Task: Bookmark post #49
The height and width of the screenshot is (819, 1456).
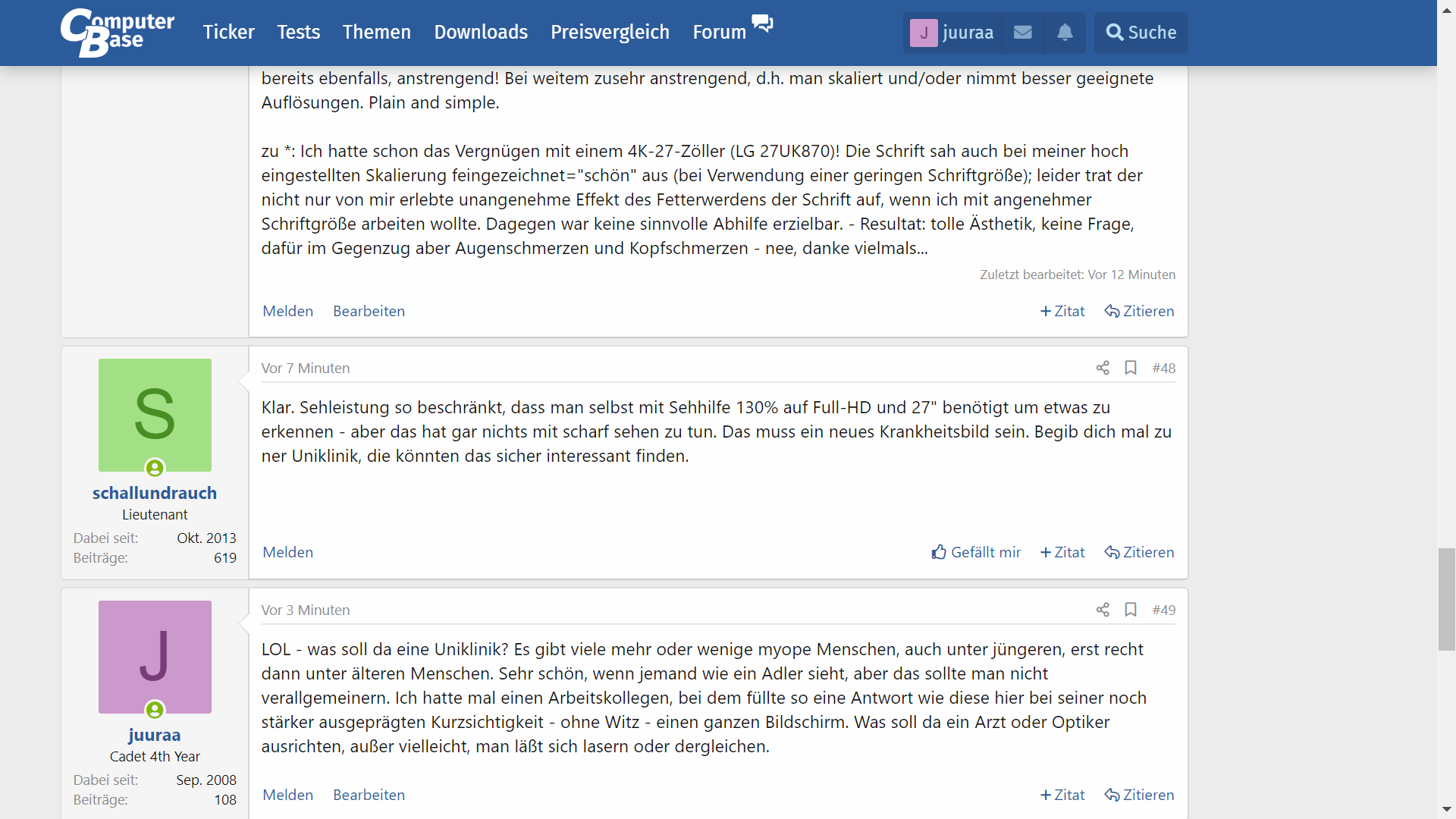Action: (1131, 610)
